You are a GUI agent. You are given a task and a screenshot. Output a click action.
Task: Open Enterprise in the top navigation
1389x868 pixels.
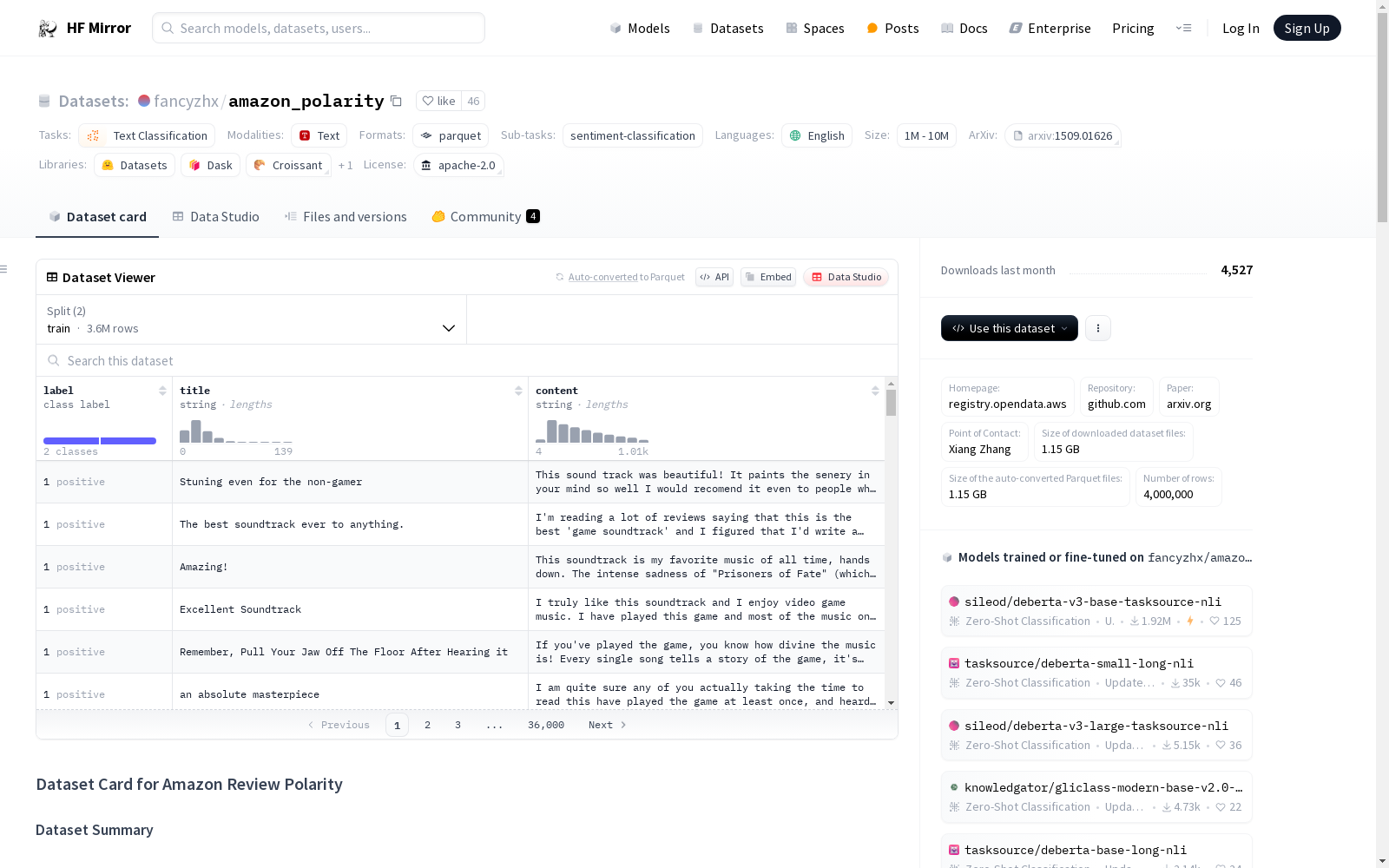(x=1050, y=29)
